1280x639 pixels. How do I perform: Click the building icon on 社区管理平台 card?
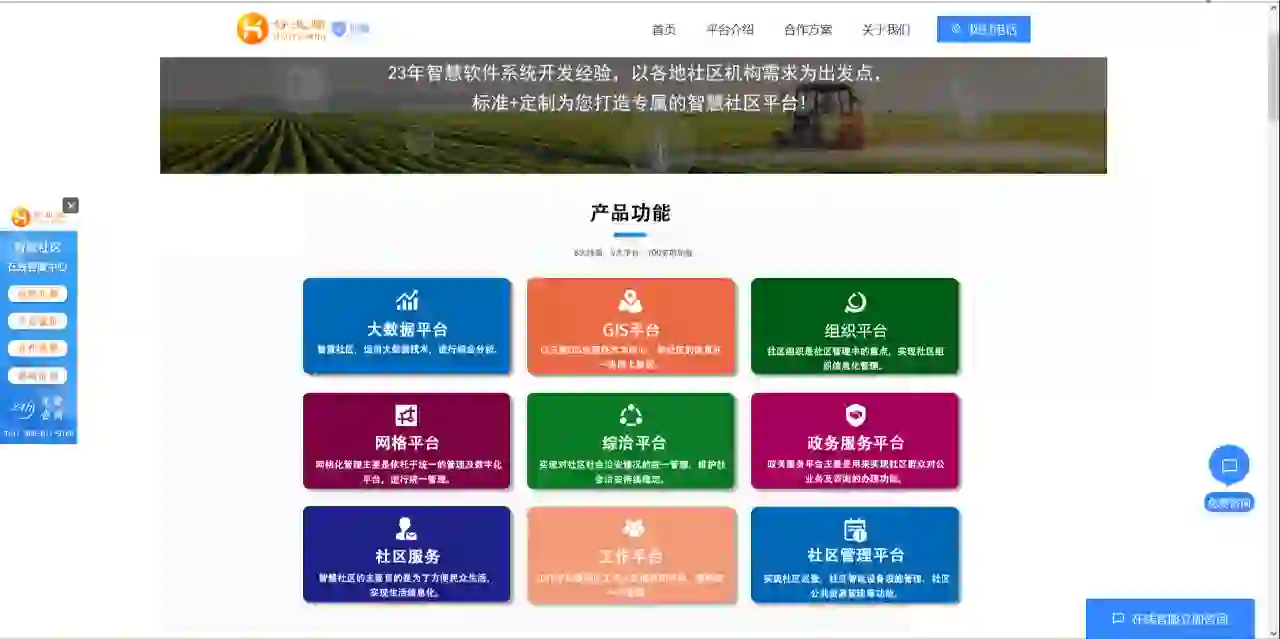coord(855,528)
